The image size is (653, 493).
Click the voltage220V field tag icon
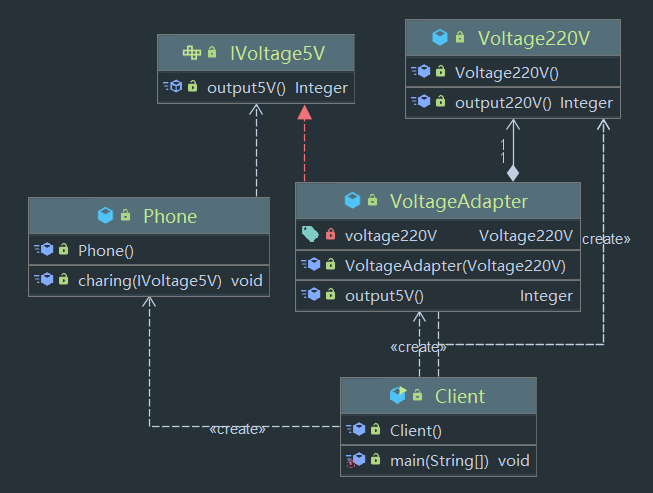point(310,234)
